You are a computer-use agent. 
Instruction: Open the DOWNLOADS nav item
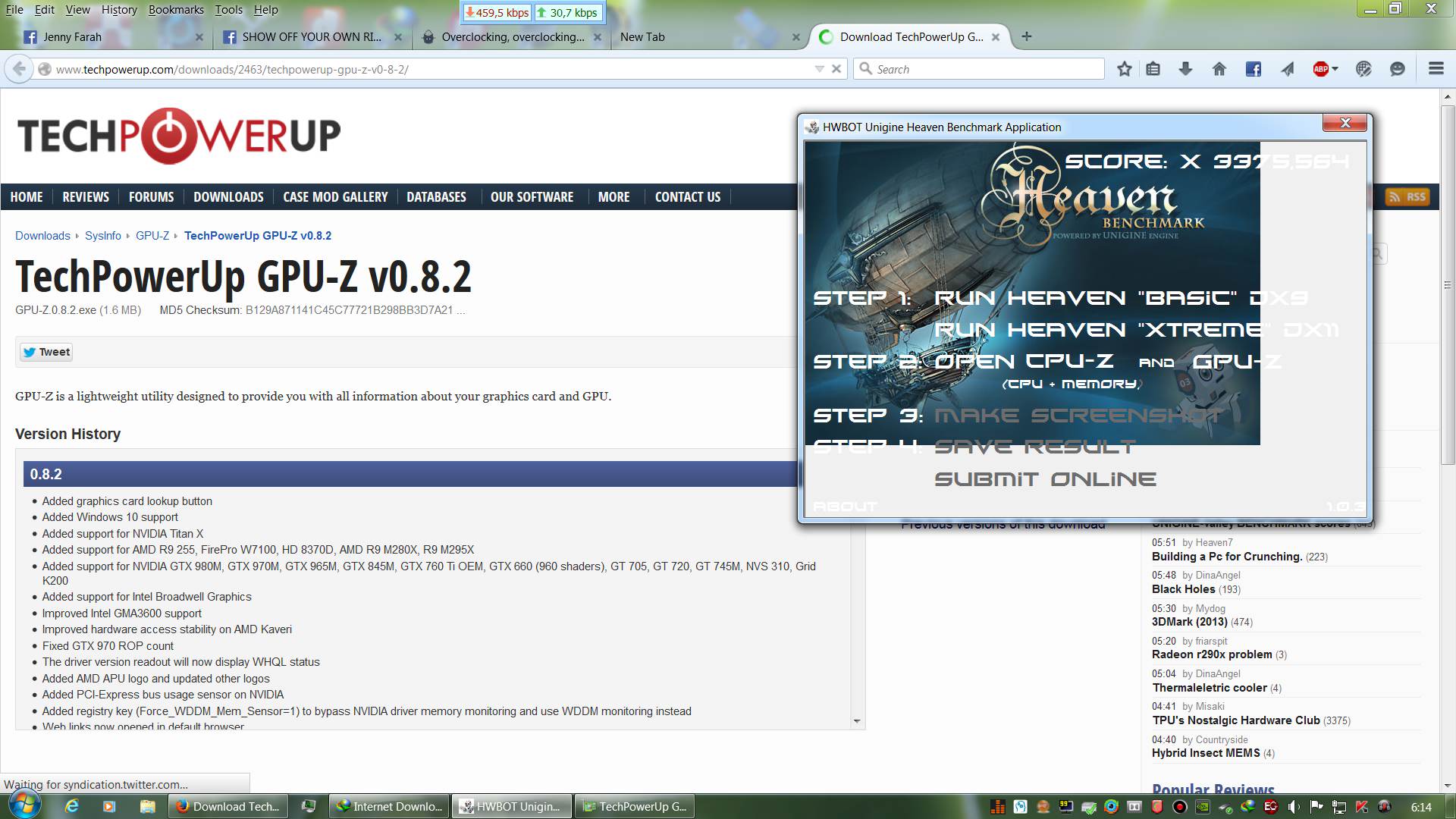tap(228, 197)
